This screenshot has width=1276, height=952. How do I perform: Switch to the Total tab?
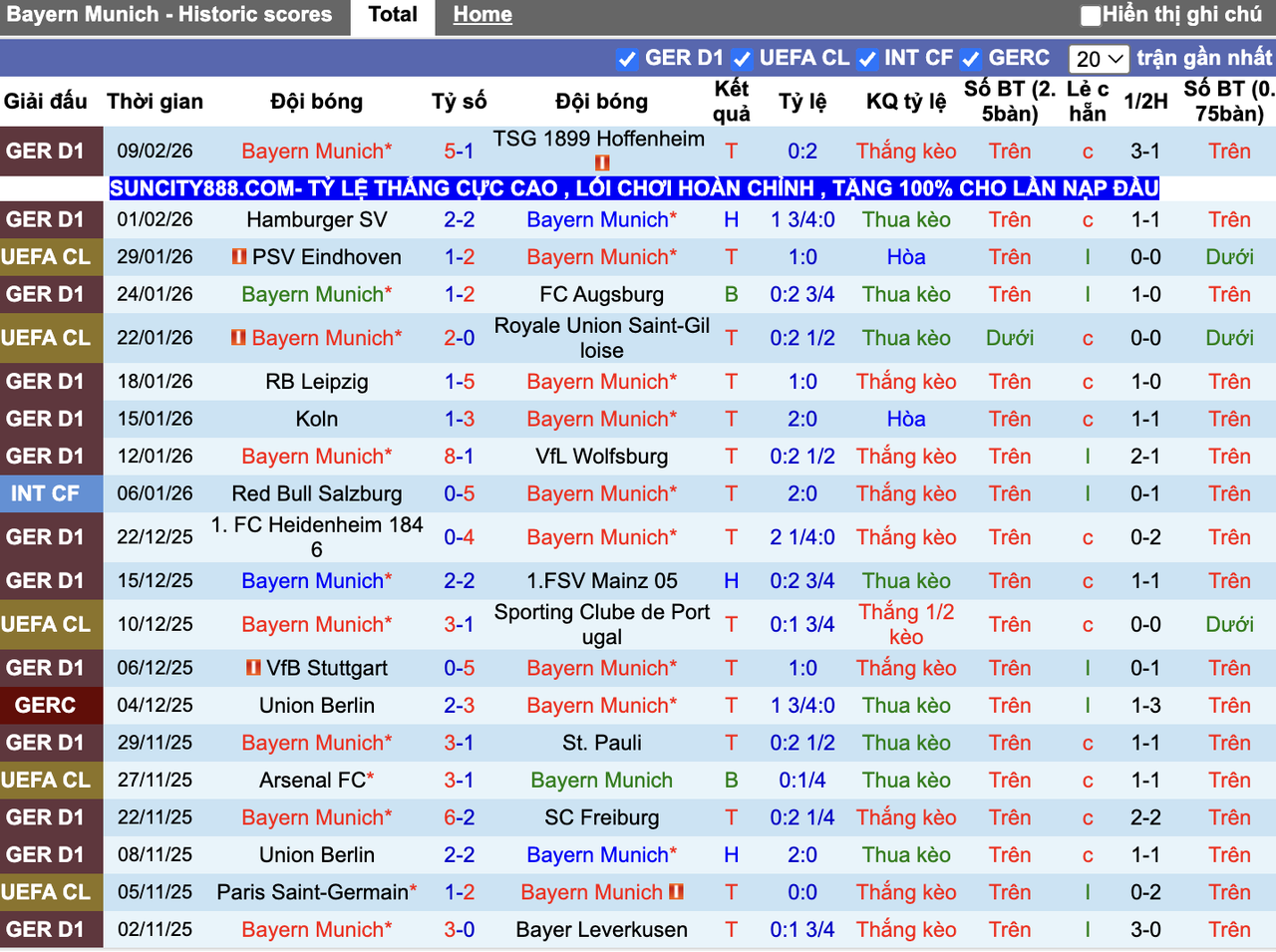pos(393,15)
